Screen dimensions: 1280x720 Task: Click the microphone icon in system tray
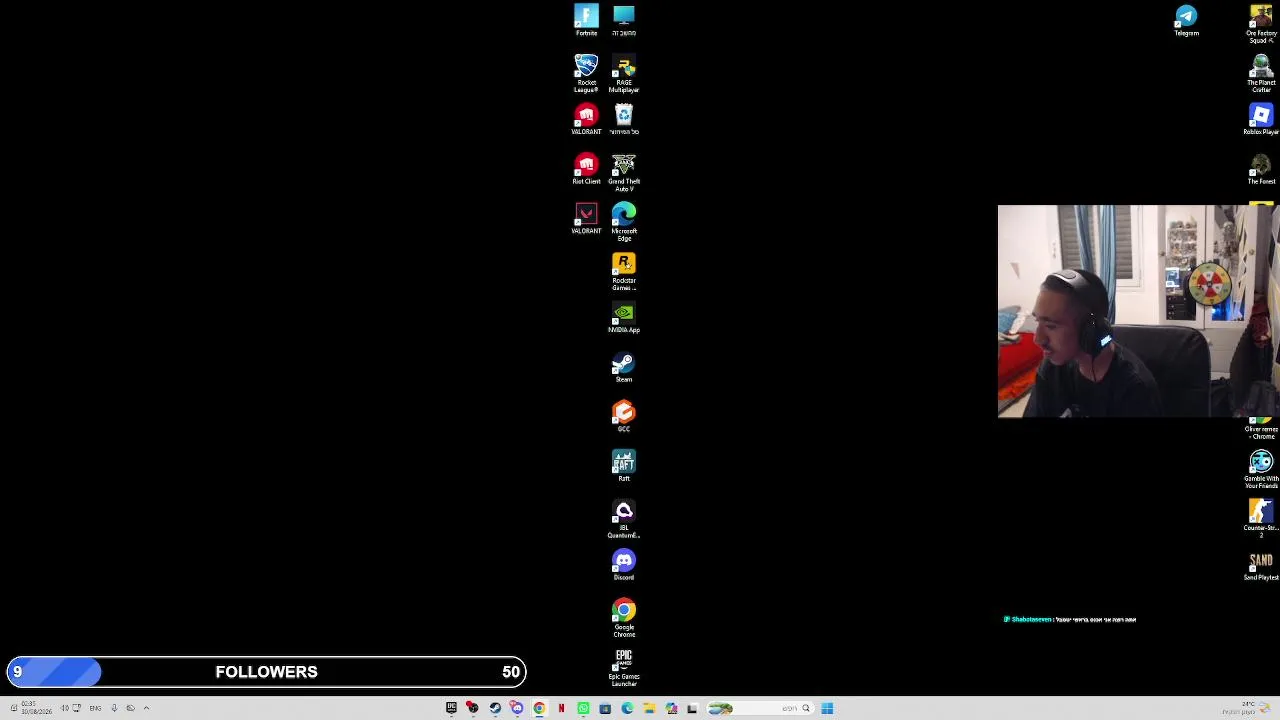coord(114,708)
